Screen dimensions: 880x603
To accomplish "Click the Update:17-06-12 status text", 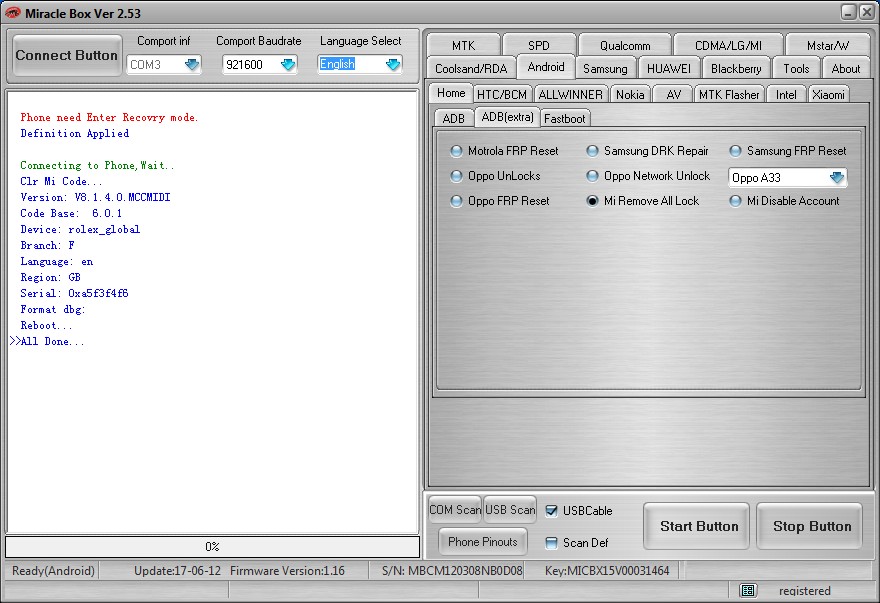I will [x=177, y=570].
